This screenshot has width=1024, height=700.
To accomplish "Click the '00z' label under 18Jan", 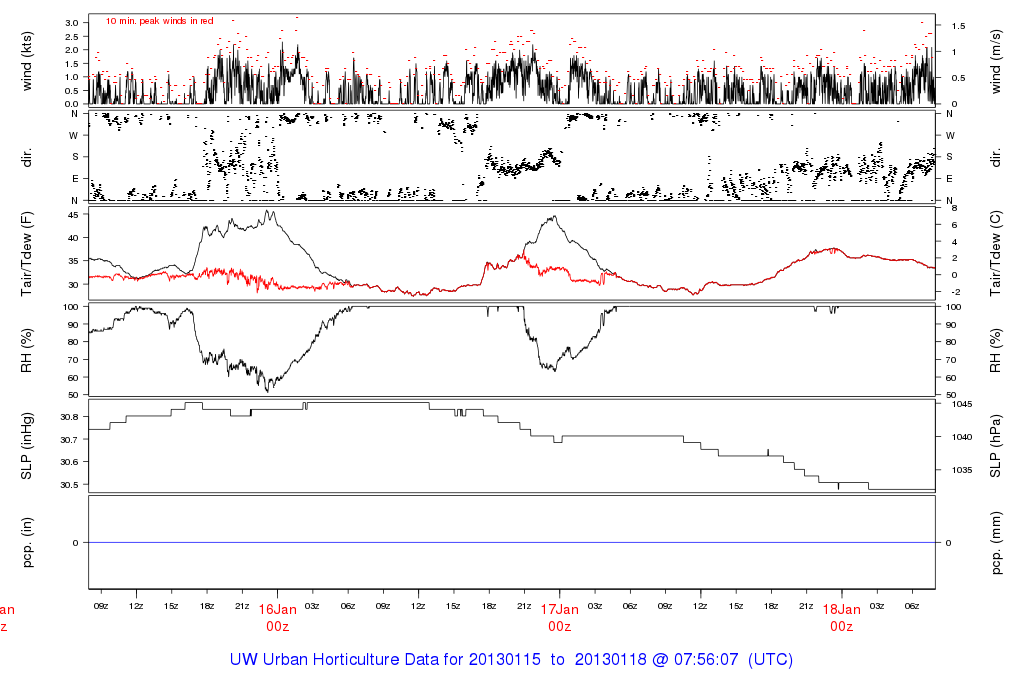I will point(842,627).
